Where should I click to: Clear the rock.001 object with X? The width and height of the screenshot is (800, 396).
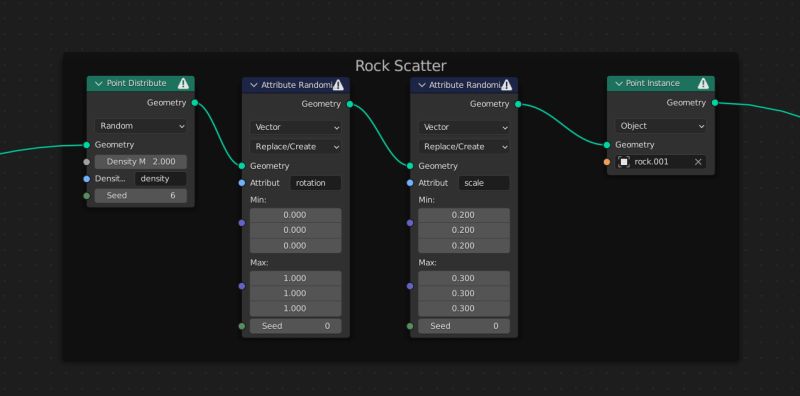click(698, 162)
